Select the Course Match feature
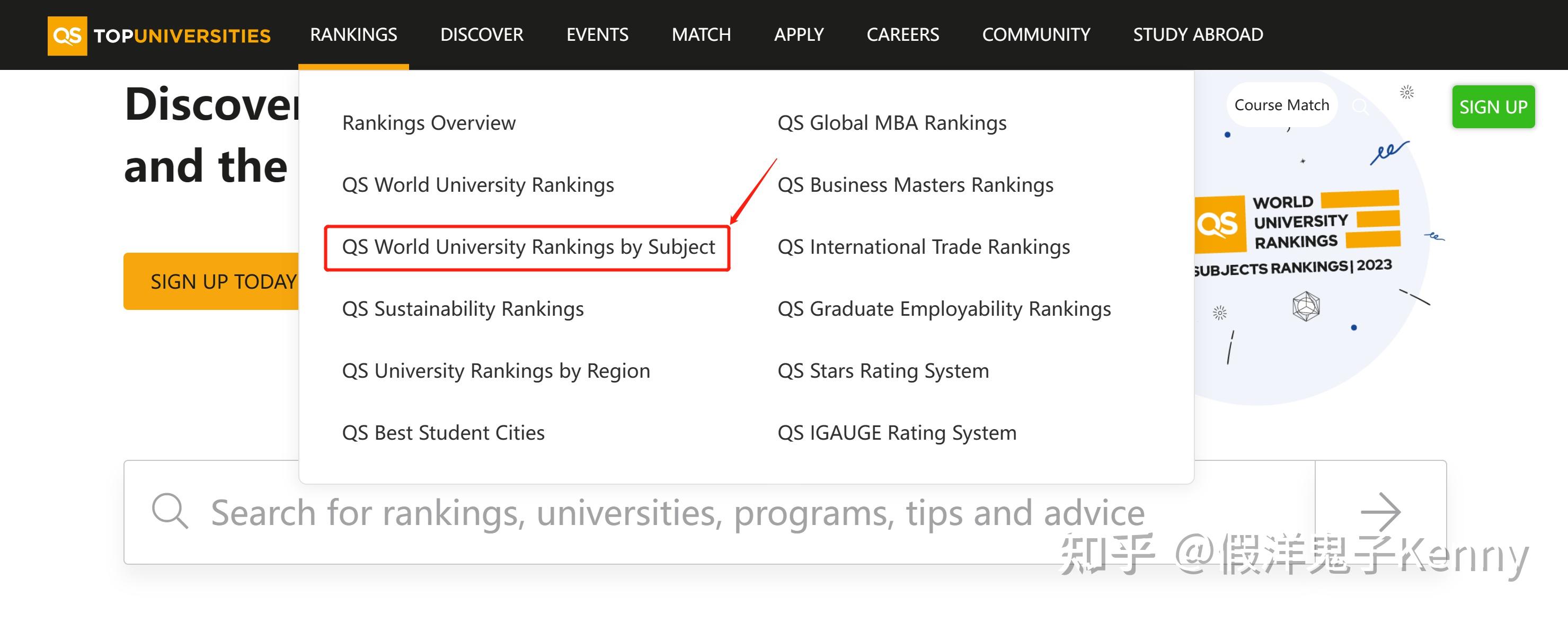The height and width of the screenshot is (623, 1568). tap(1281, 105)
